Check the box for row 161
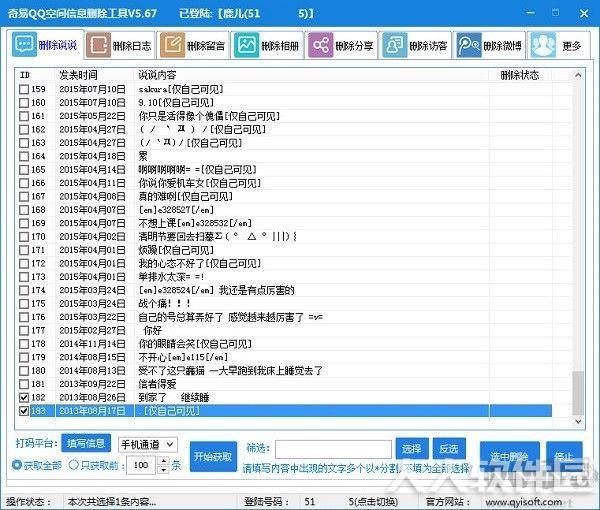 pyautogui.click(x=24, y=116)
